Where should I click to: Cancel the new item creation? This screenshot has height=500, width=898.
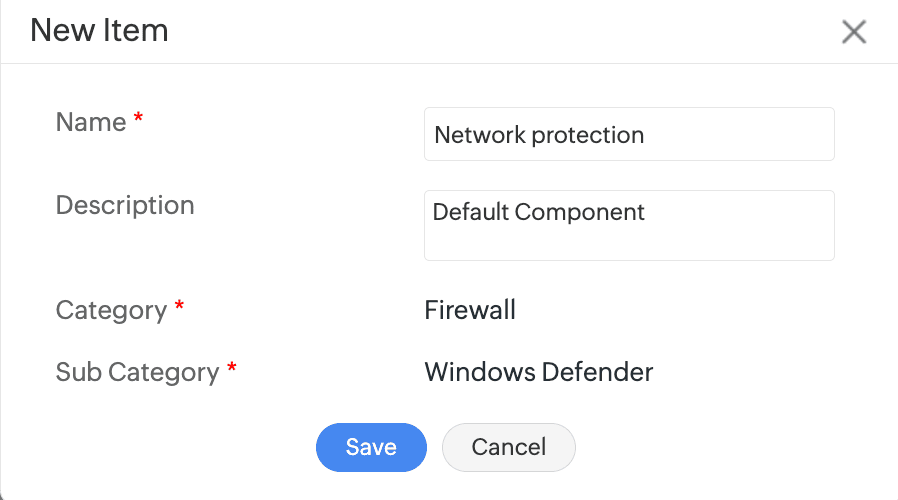pyautogui.click(x=508, y=447)
